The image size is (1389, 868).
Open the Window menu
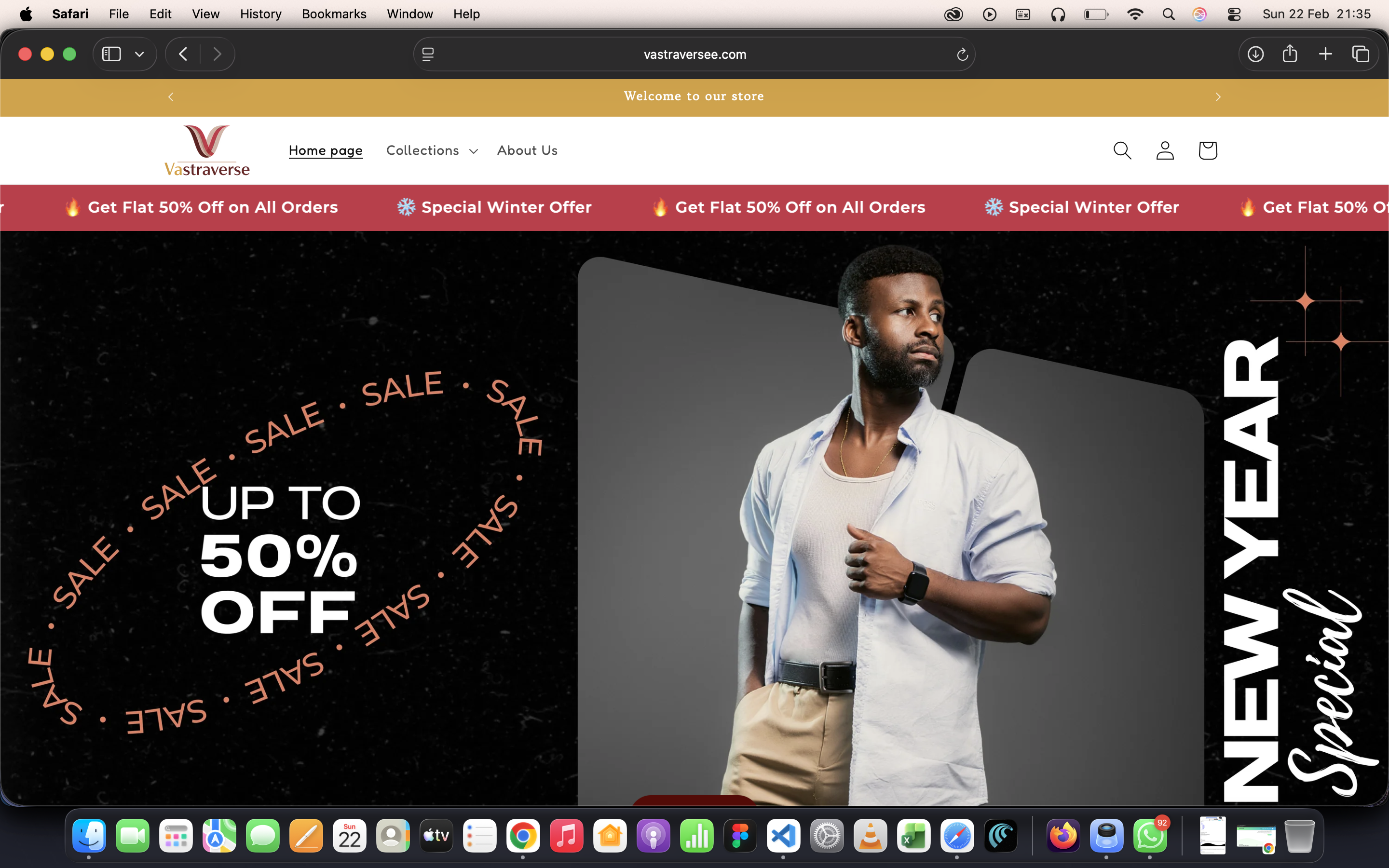(x=410, y=14)
